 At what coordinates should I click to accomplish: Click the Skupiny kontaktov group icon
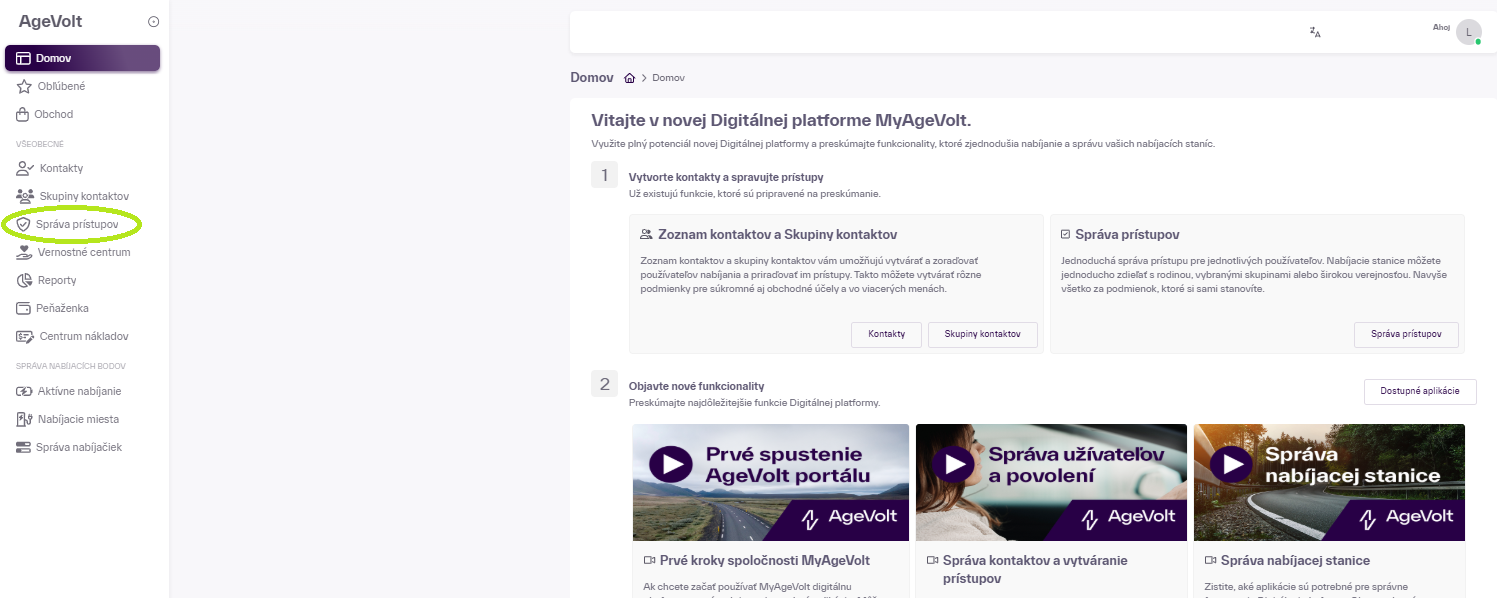tap(25, 196)
